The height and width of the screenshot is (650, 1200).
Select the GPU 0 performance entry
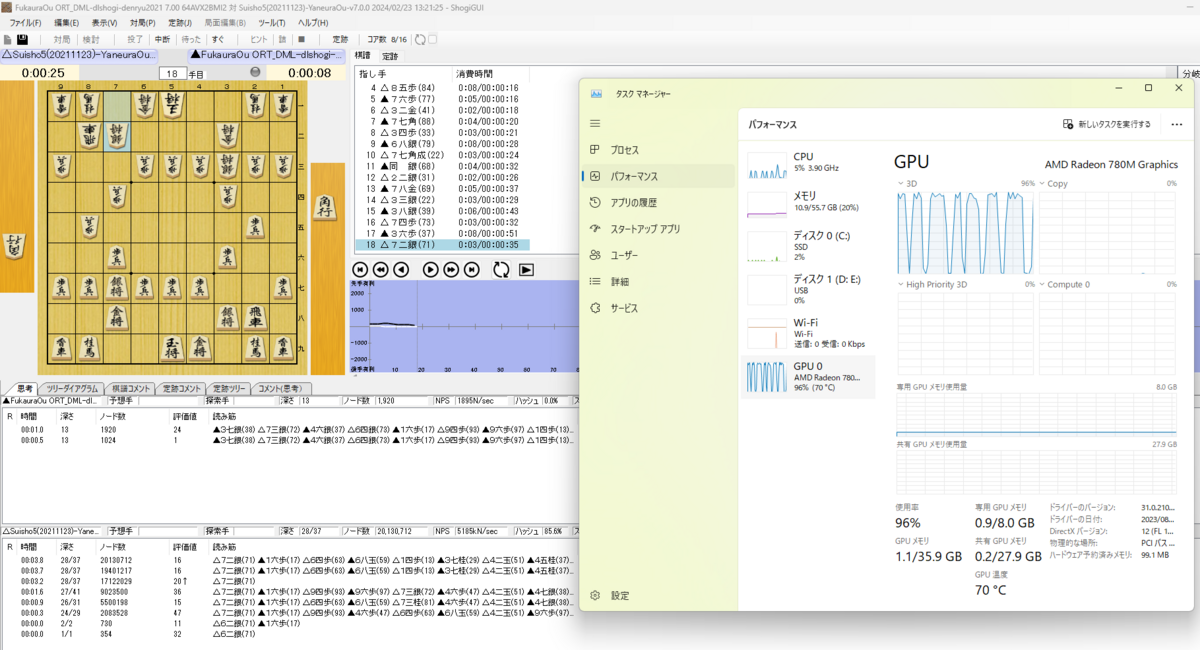808,377
